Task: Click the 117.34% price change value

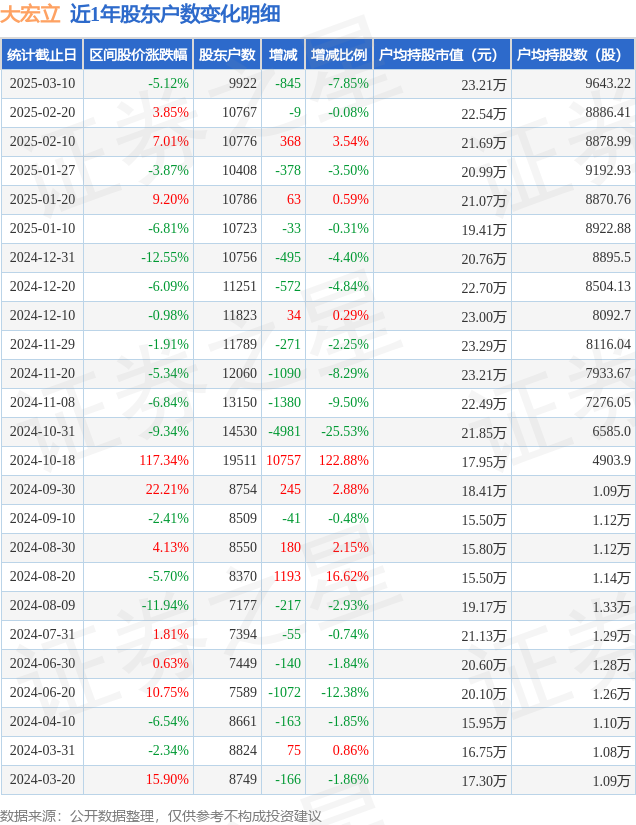Action: [x=164, y=460]
